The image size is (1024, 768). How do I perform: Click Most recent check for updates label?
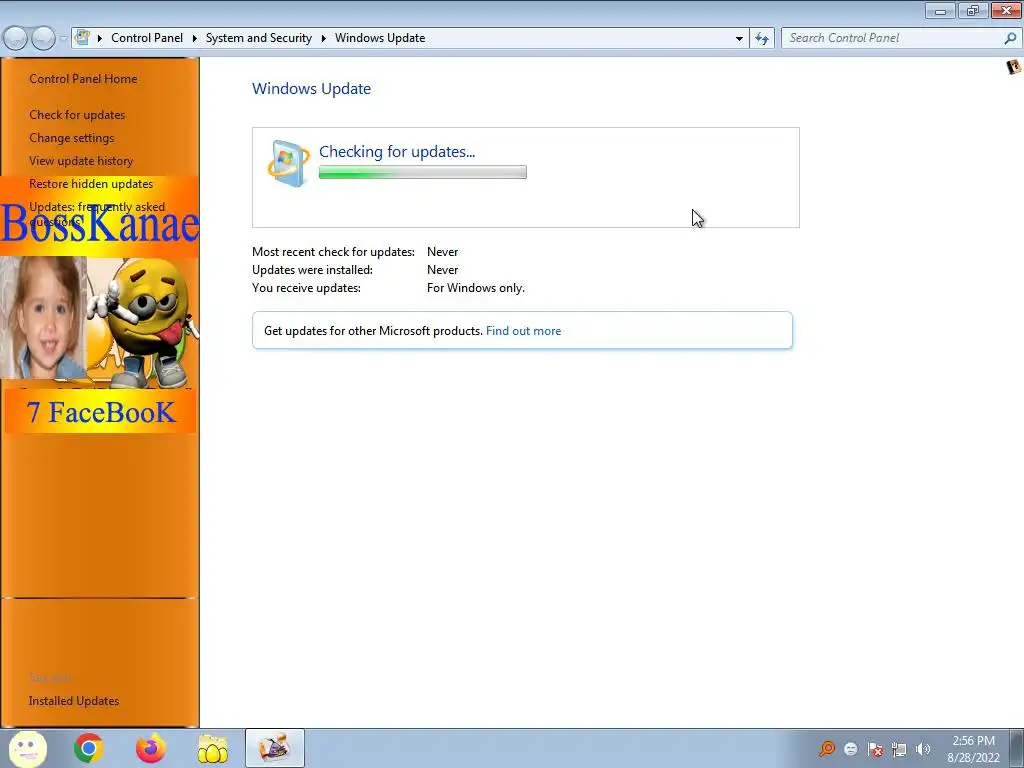point(333,252)
